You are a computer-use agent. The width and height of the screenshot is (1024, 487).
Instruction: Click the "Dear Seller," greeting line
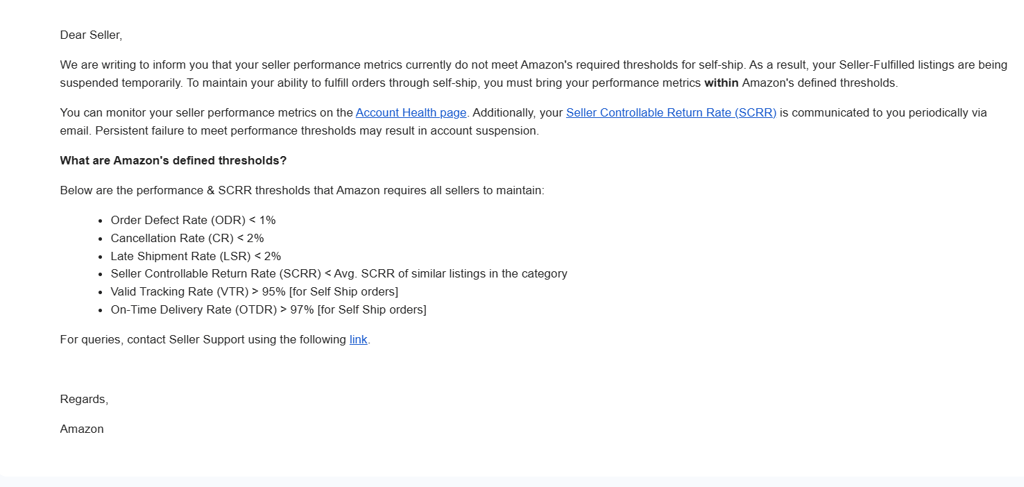91,35
